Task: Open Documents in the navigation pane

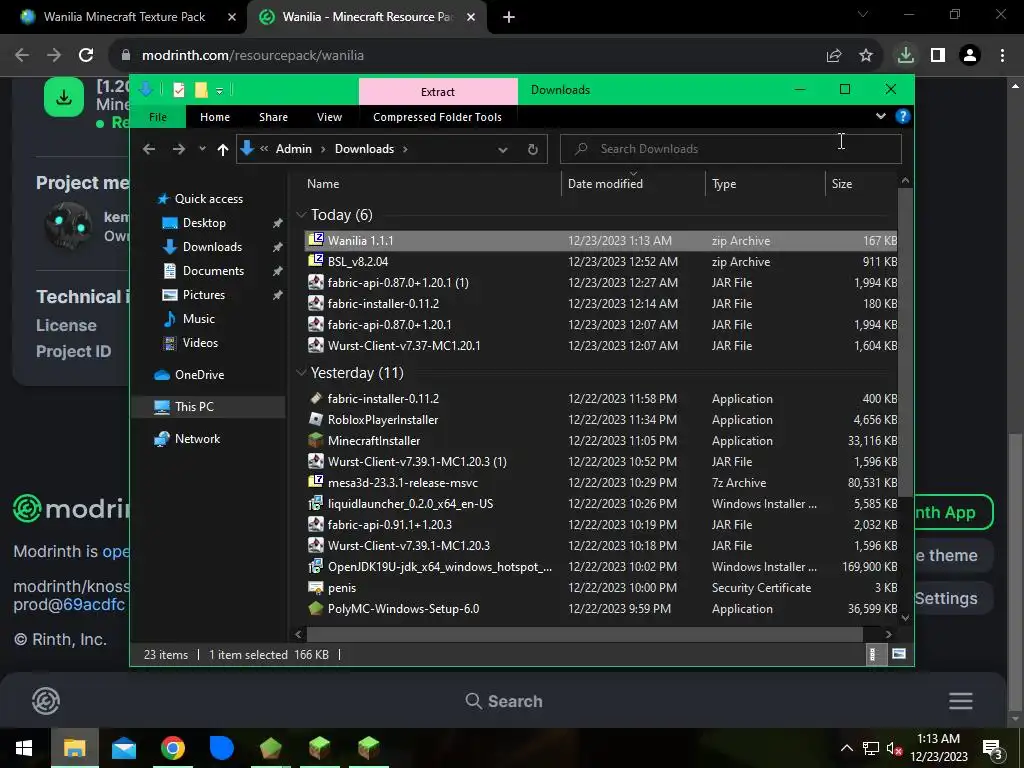Action: point(213,270)
